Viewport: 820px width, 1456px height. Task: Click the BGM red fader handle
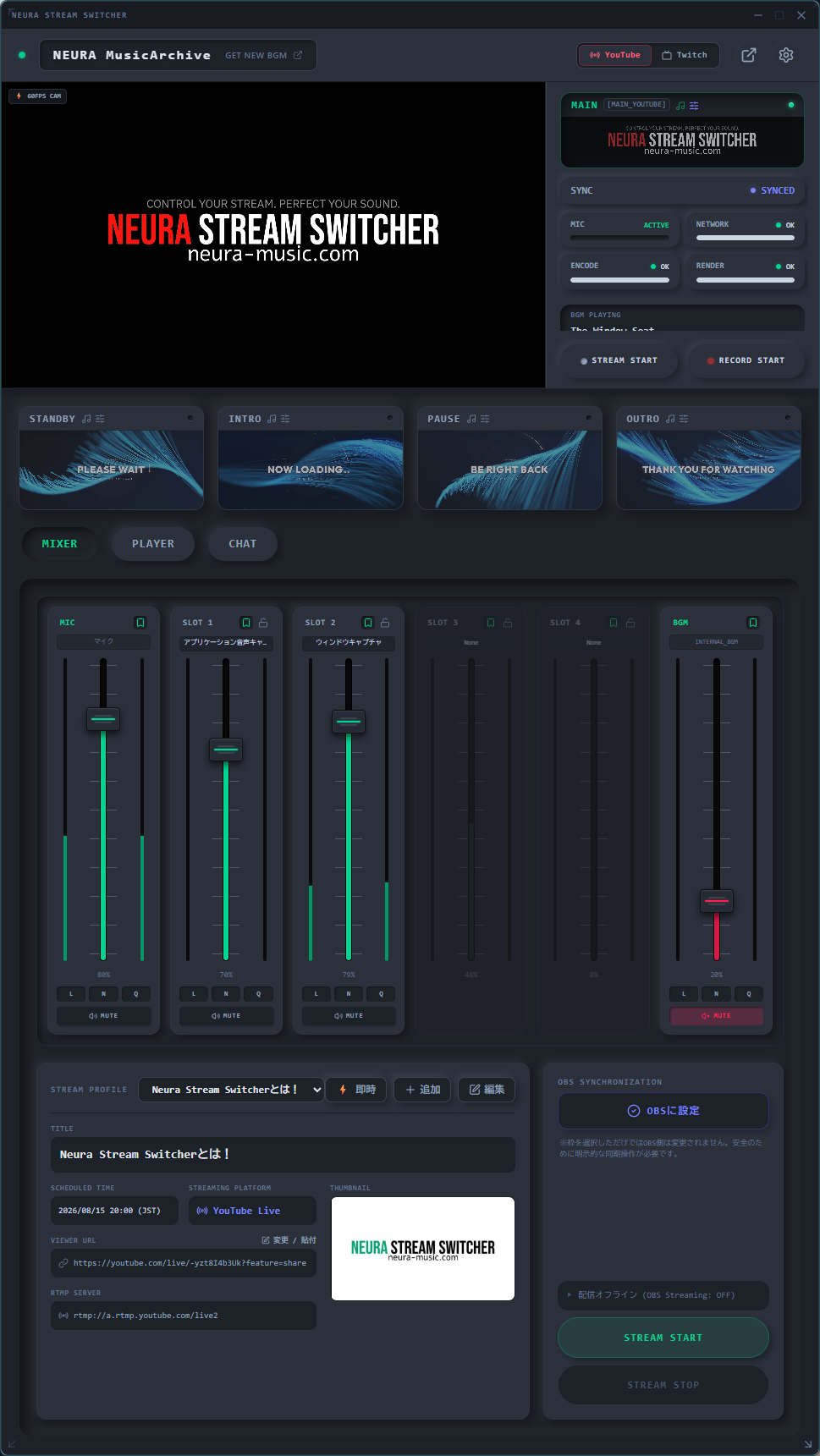717,901
